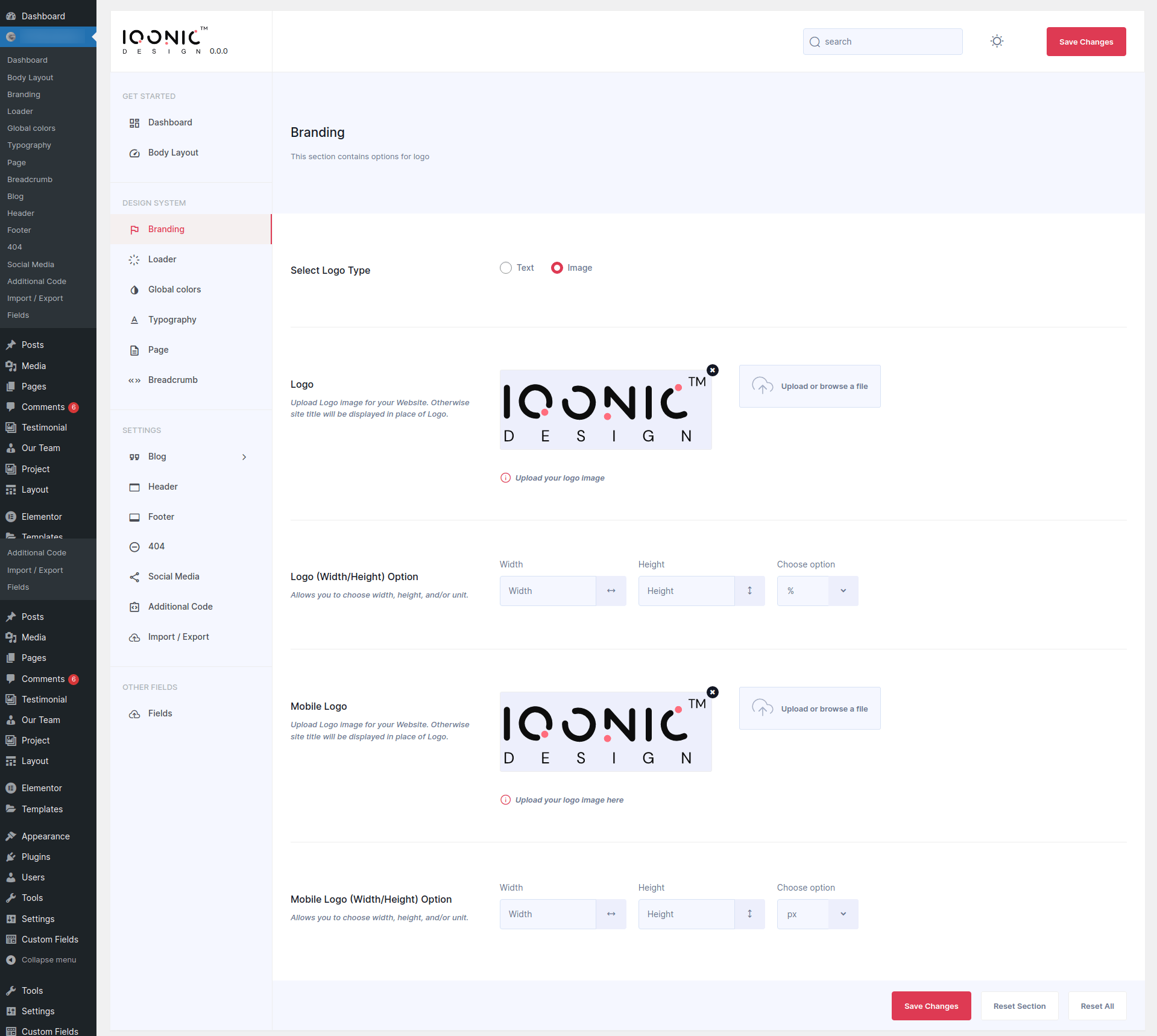Click Save Changes next to Reset Section

pos(931,1006)
